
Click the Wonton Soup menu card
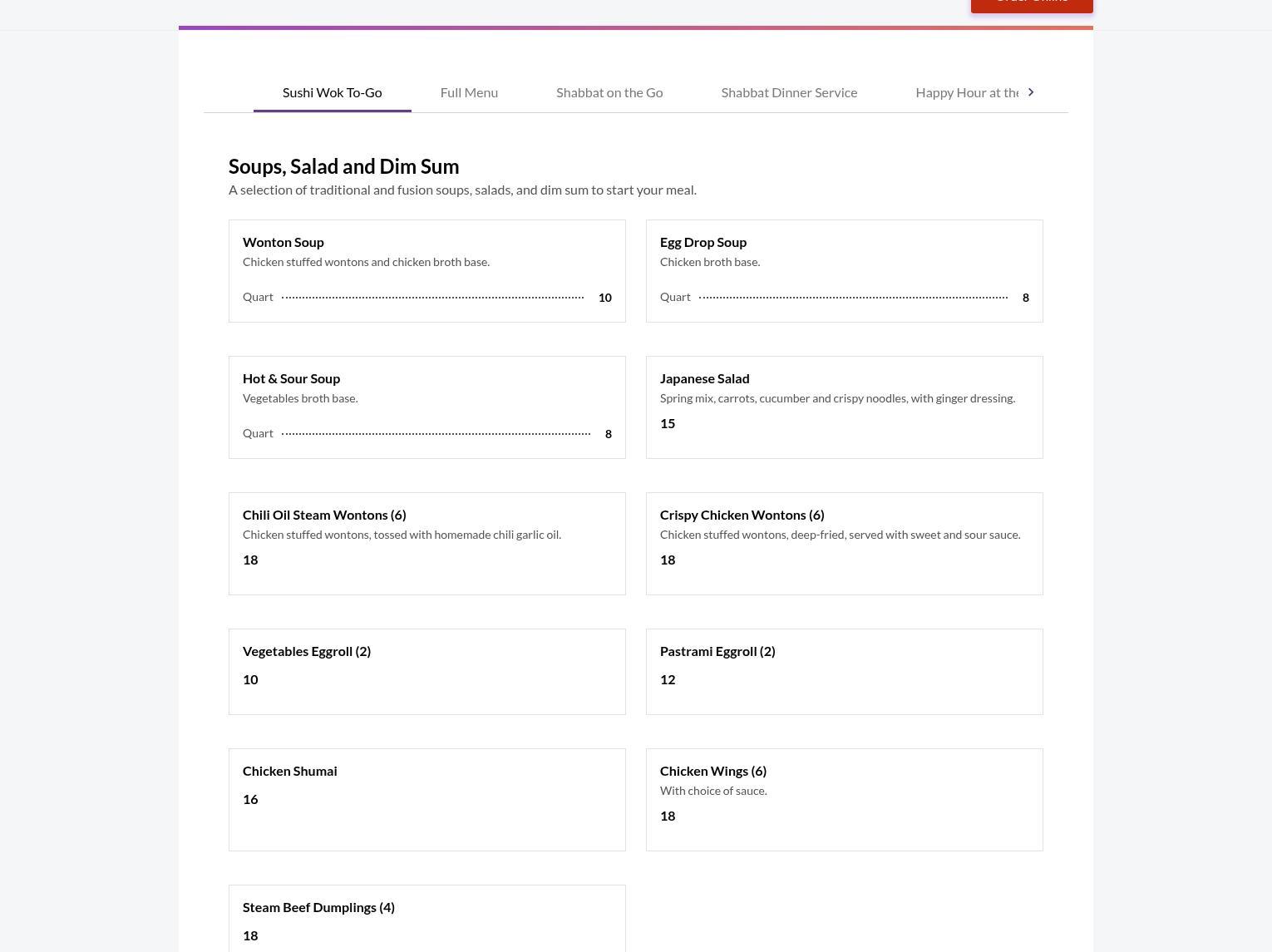click(426, 270)
